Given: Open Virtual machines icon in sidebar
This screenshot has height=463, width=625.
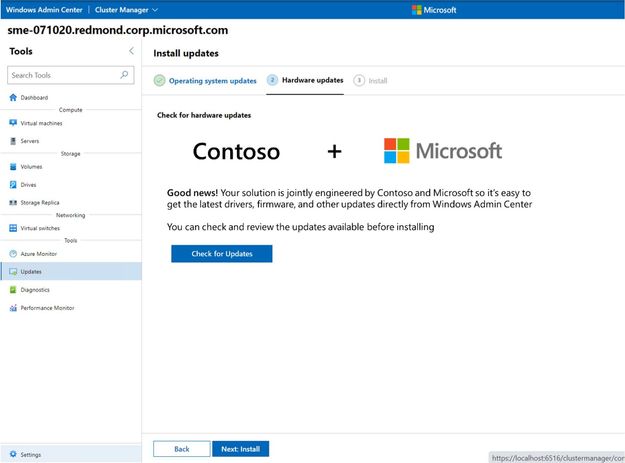Looking at the screenshot, I should (x=13, y=123).
